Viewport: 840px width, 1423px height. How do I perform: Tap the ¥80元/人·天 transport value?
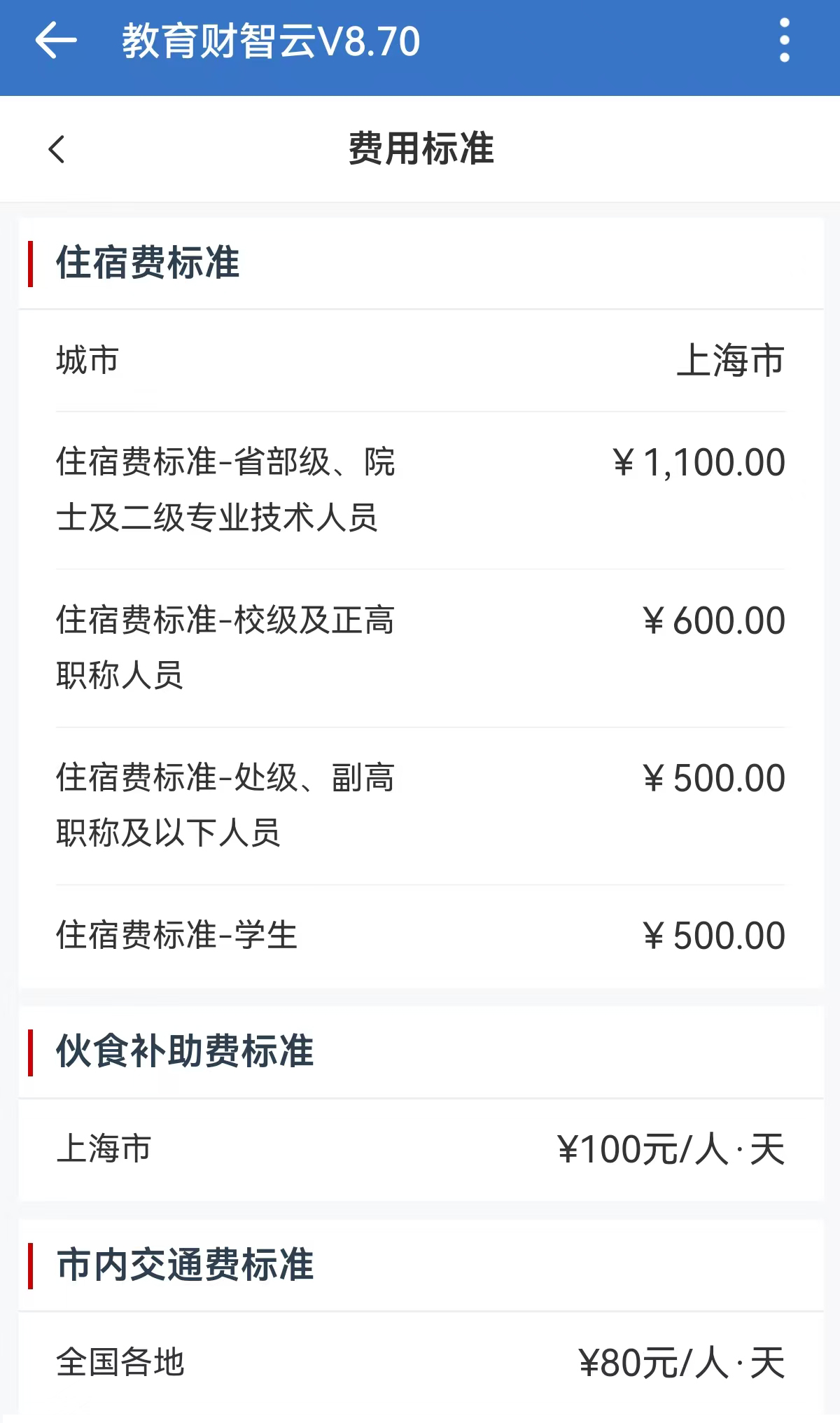tap(681, 1363)
